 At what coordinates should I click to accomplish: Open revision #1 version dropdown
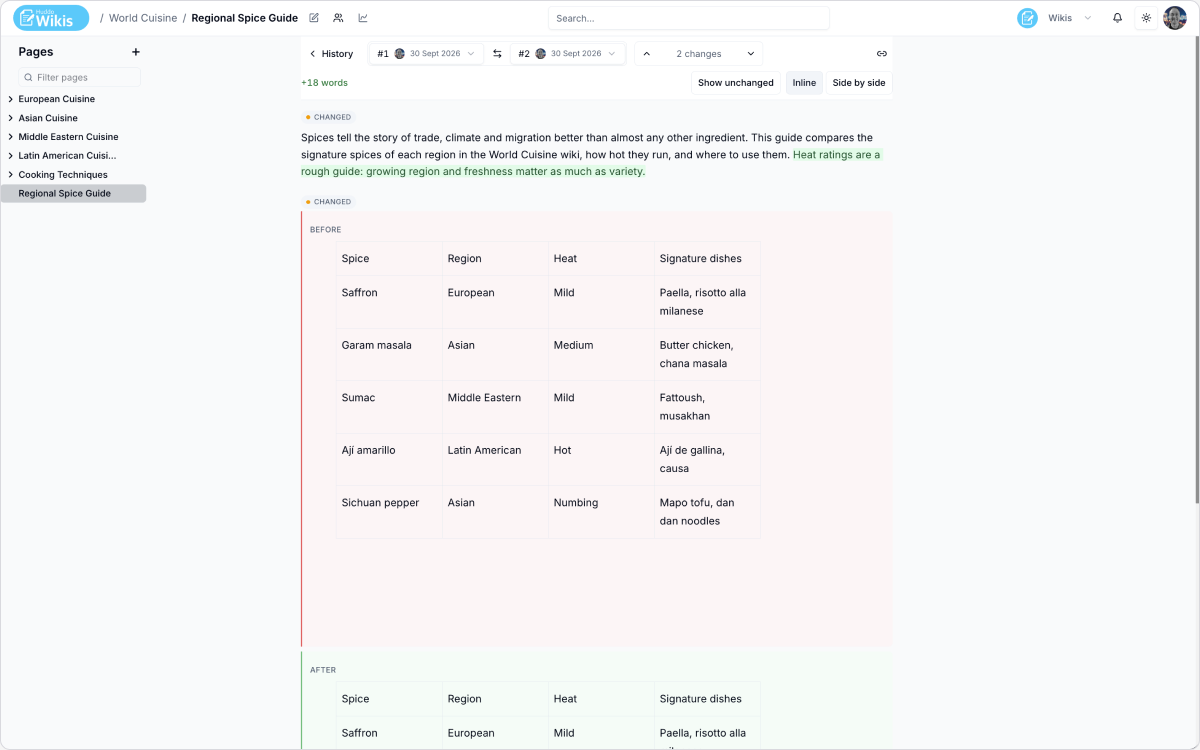click(426, 54)
